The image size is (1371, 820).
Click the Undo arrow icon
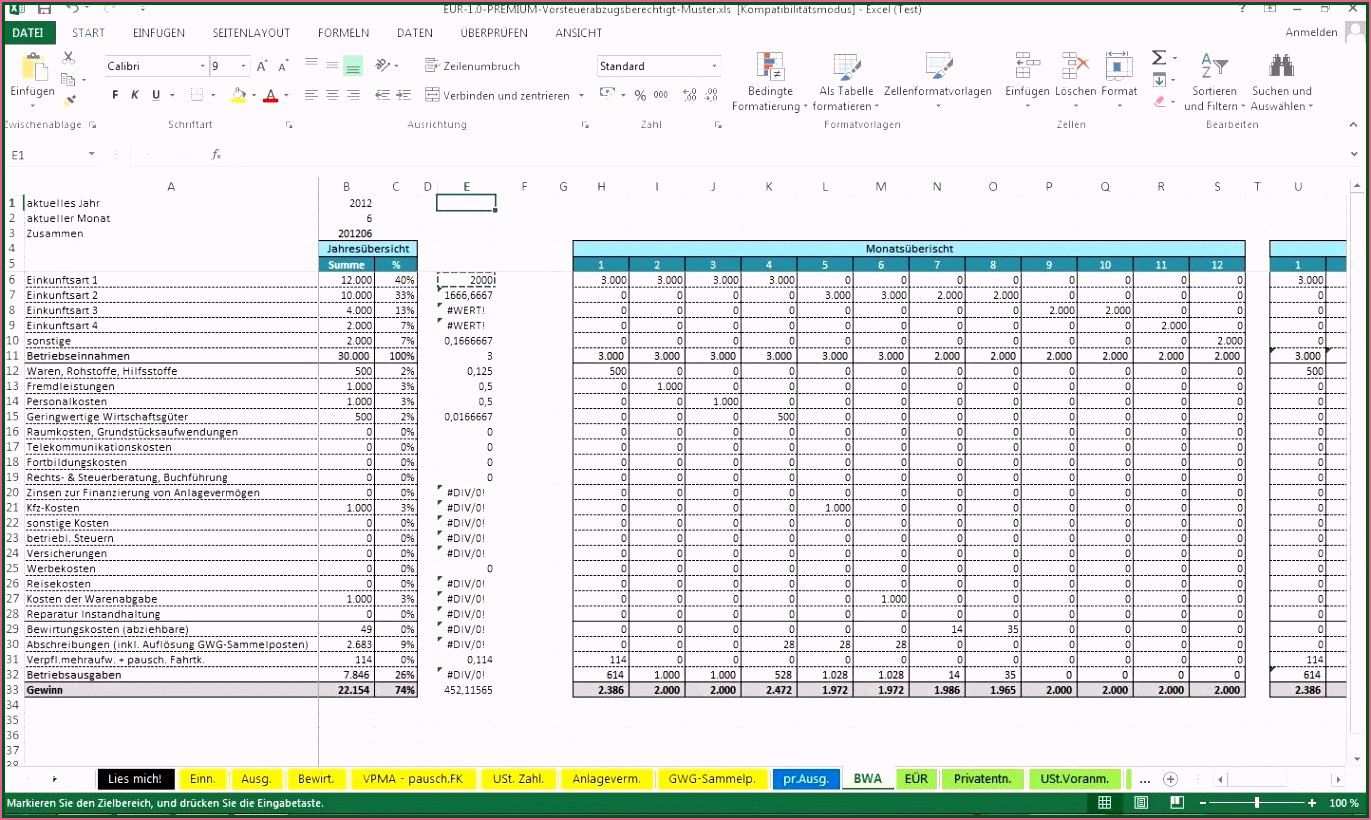point(72,8)
